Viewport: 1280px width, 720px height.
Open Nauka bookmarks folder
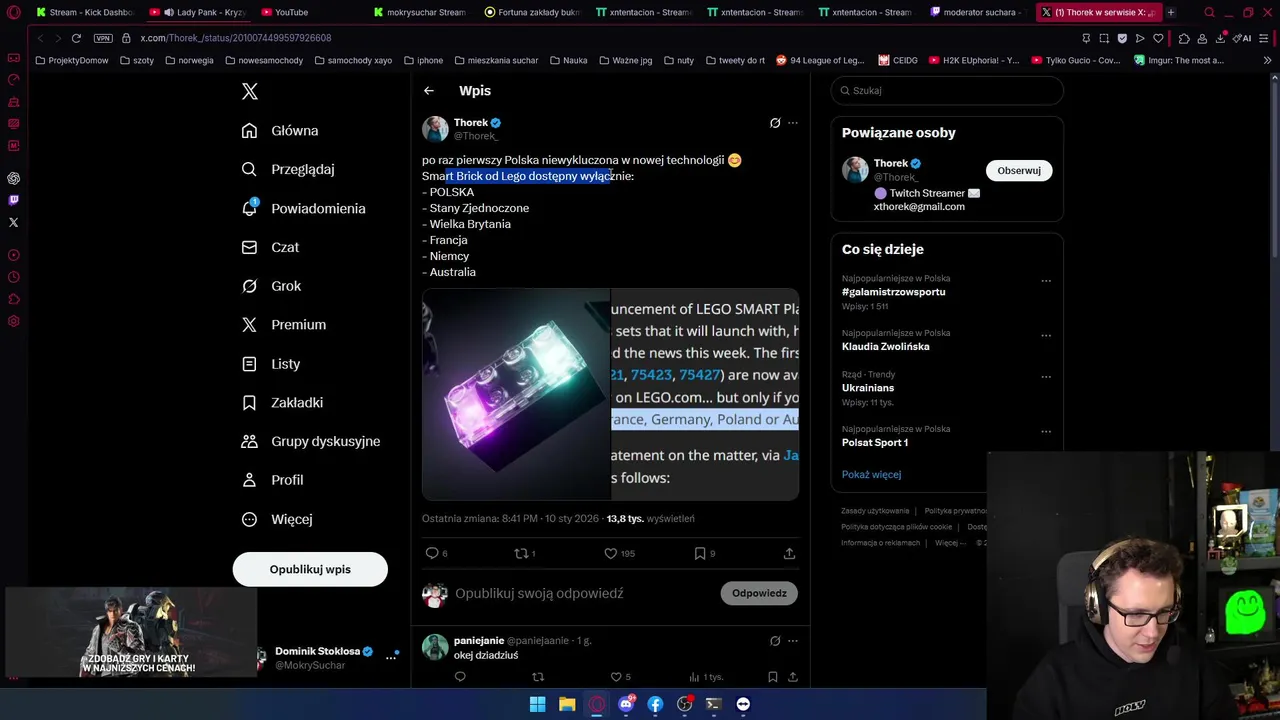[x=568, y=60]
